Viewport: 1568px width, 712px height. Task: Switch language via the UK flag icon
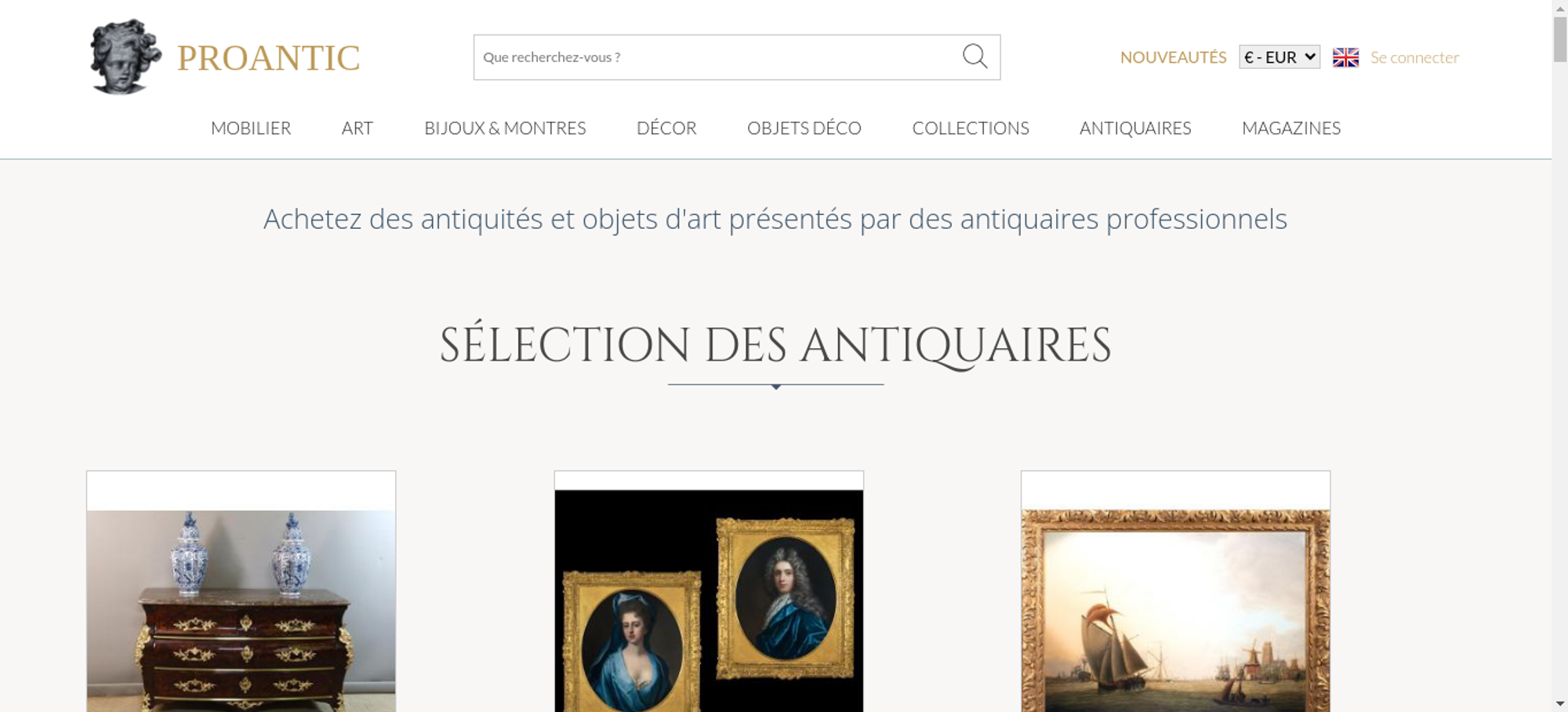click(1345, 57)
